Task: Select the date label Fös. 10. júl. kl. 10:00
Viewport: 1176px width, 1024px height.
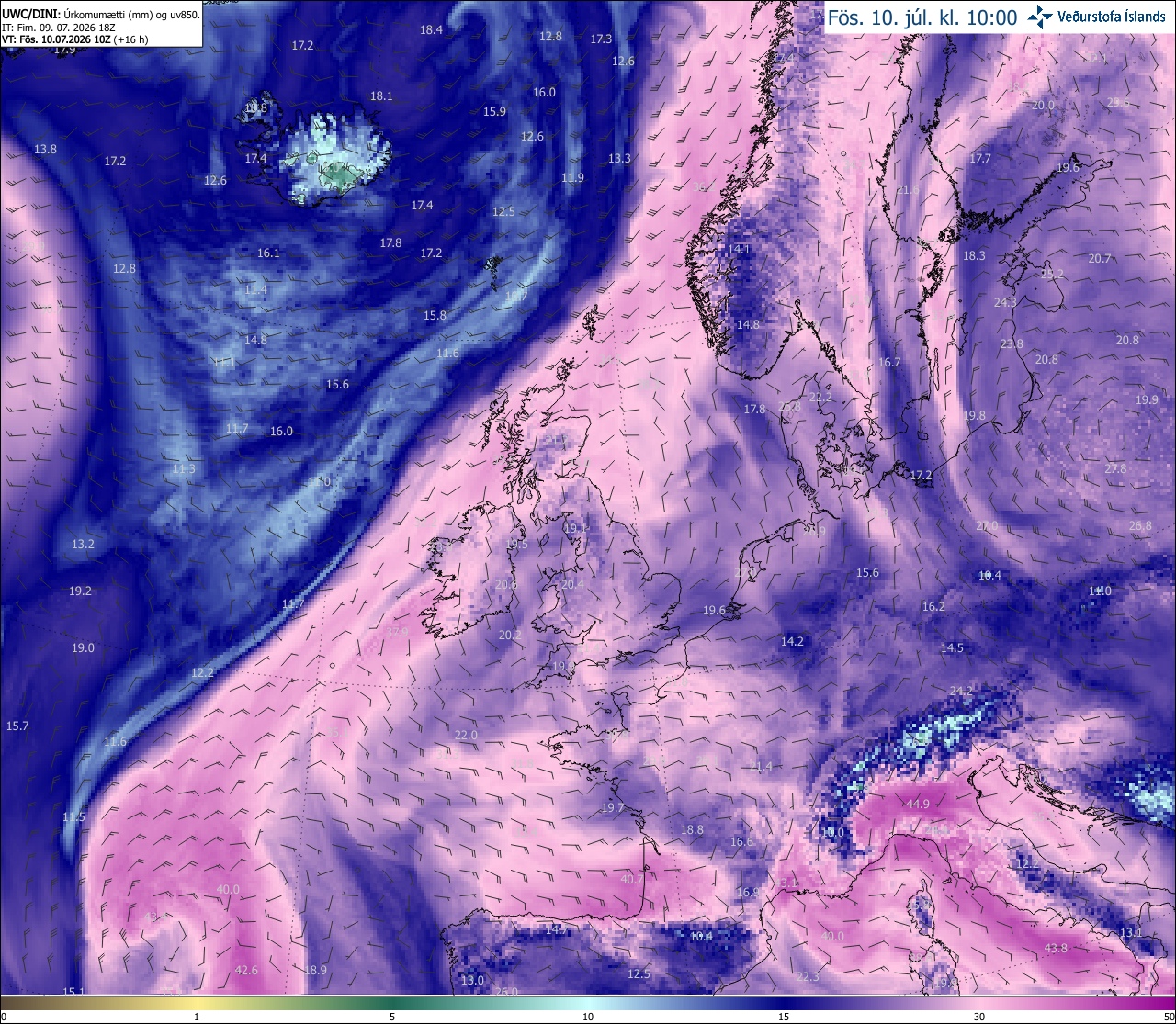Action: click(922, 17)
